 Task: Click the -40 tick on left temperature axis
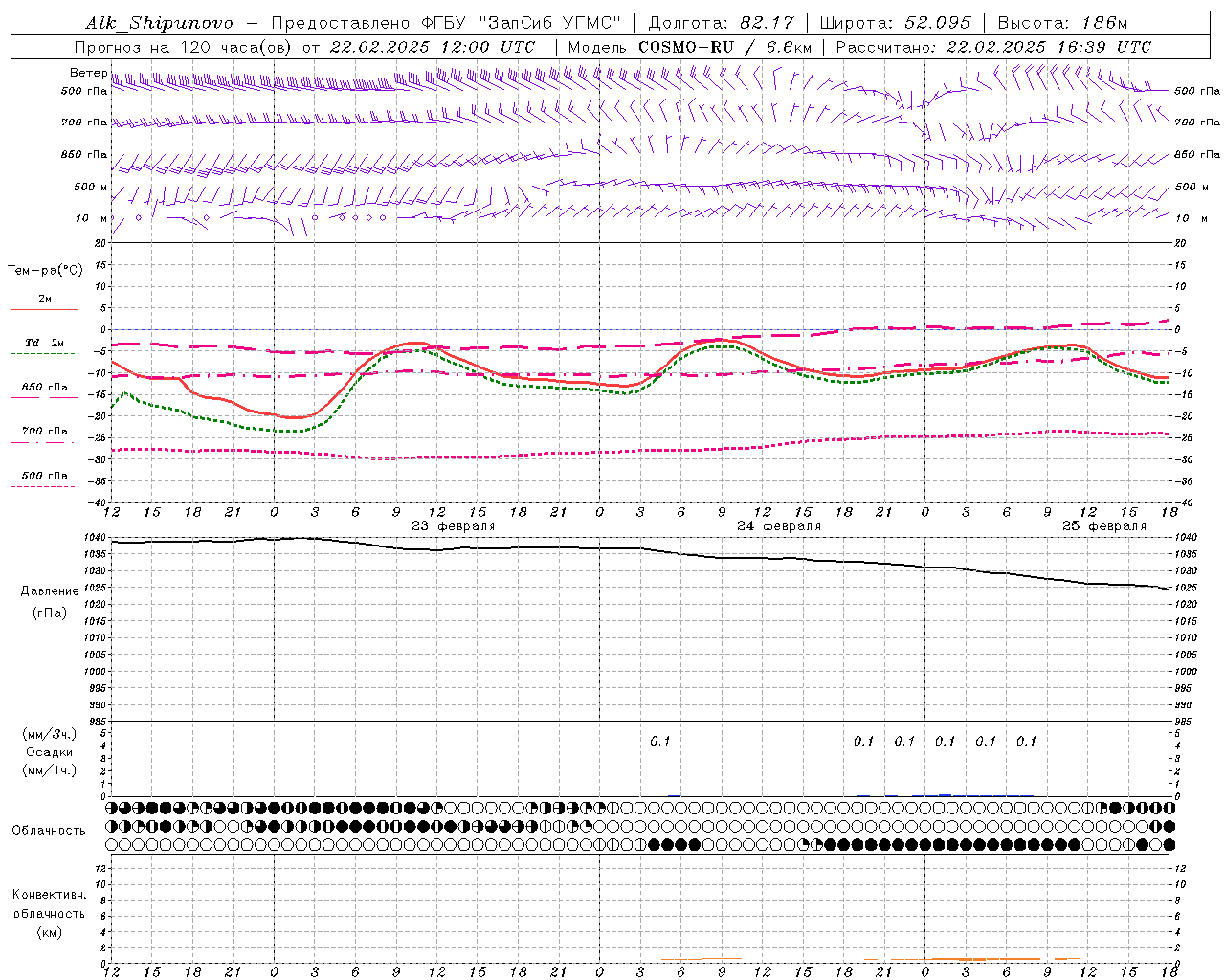[x=98, y=502]
